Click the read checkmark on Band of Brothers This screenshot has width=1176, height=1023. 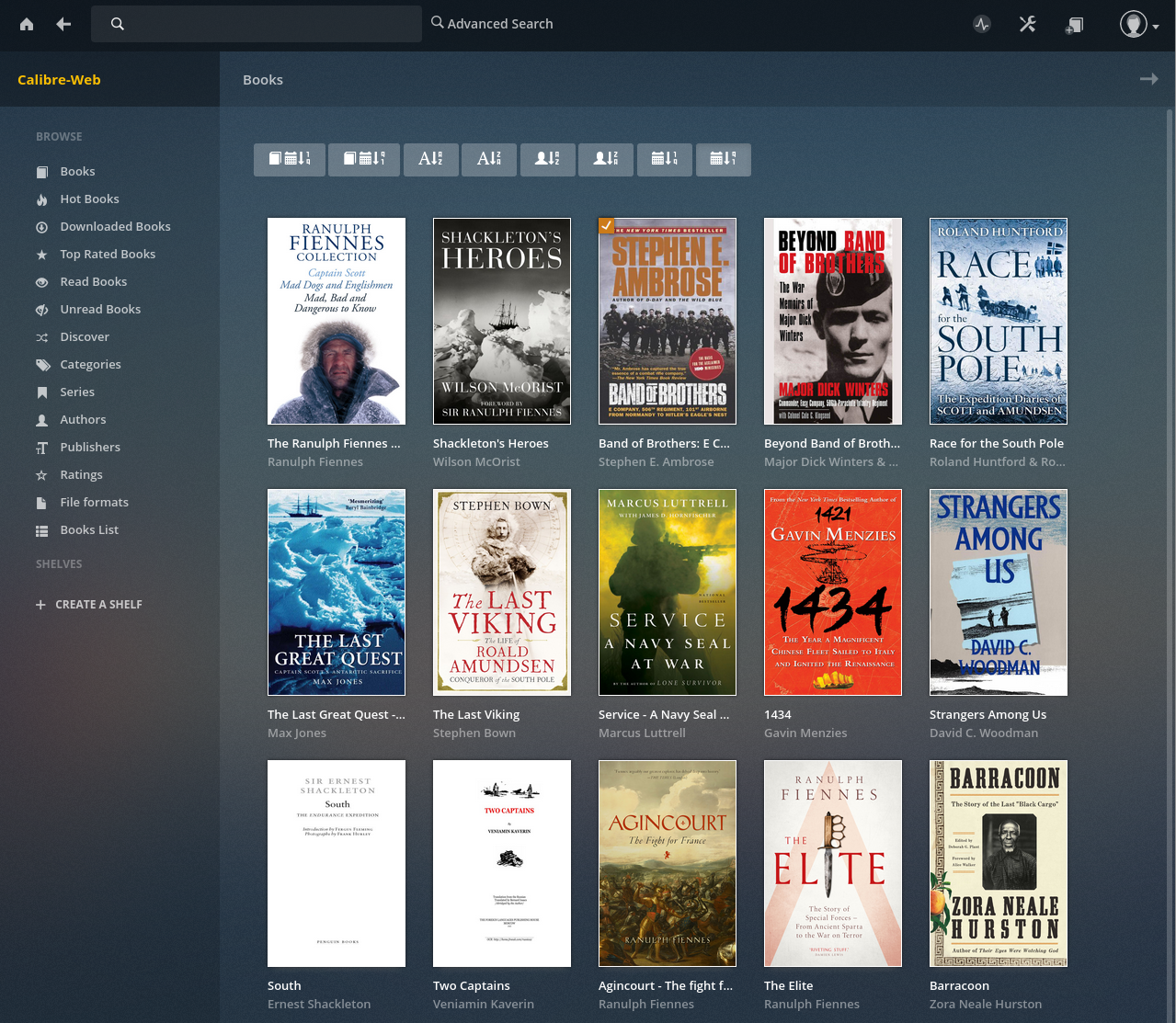point(606,225)
